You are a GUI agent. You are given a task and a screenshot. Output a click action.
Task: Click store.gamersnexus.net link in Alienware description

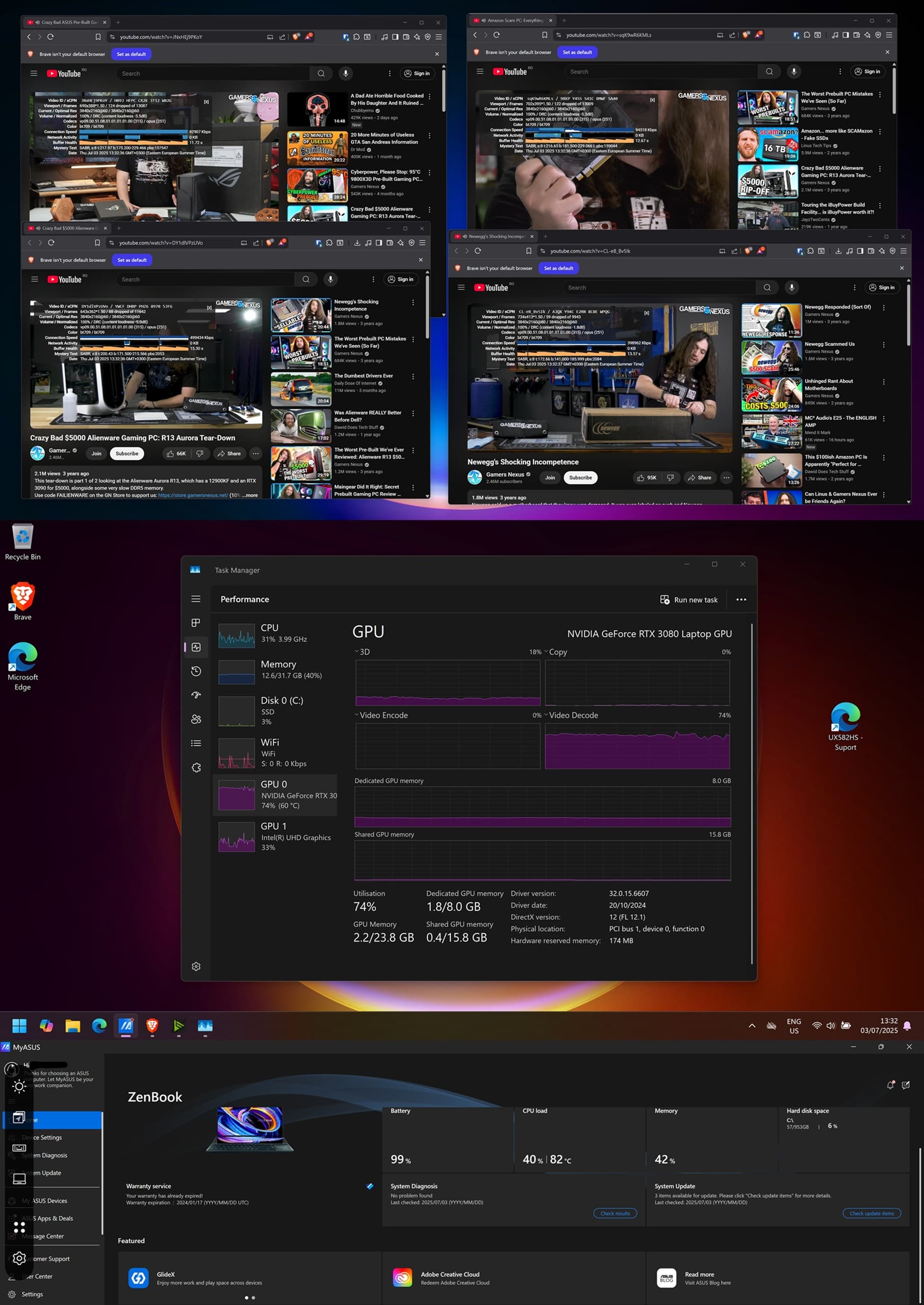(x=193, y=495)
